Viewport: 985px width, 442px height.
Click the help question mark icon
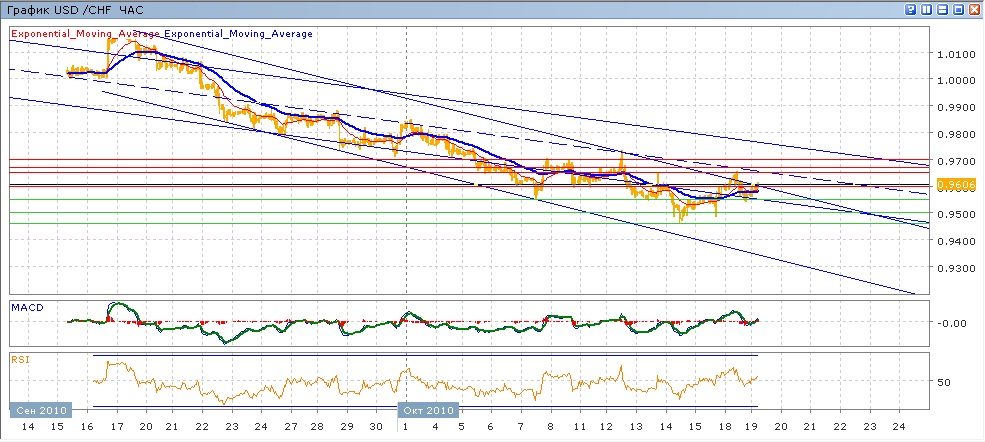[x=911, y=9]
